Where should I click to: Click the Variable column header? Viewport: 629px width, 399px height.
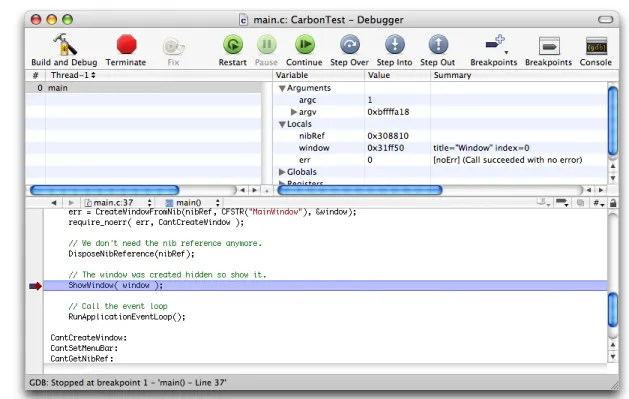(319, 75)
